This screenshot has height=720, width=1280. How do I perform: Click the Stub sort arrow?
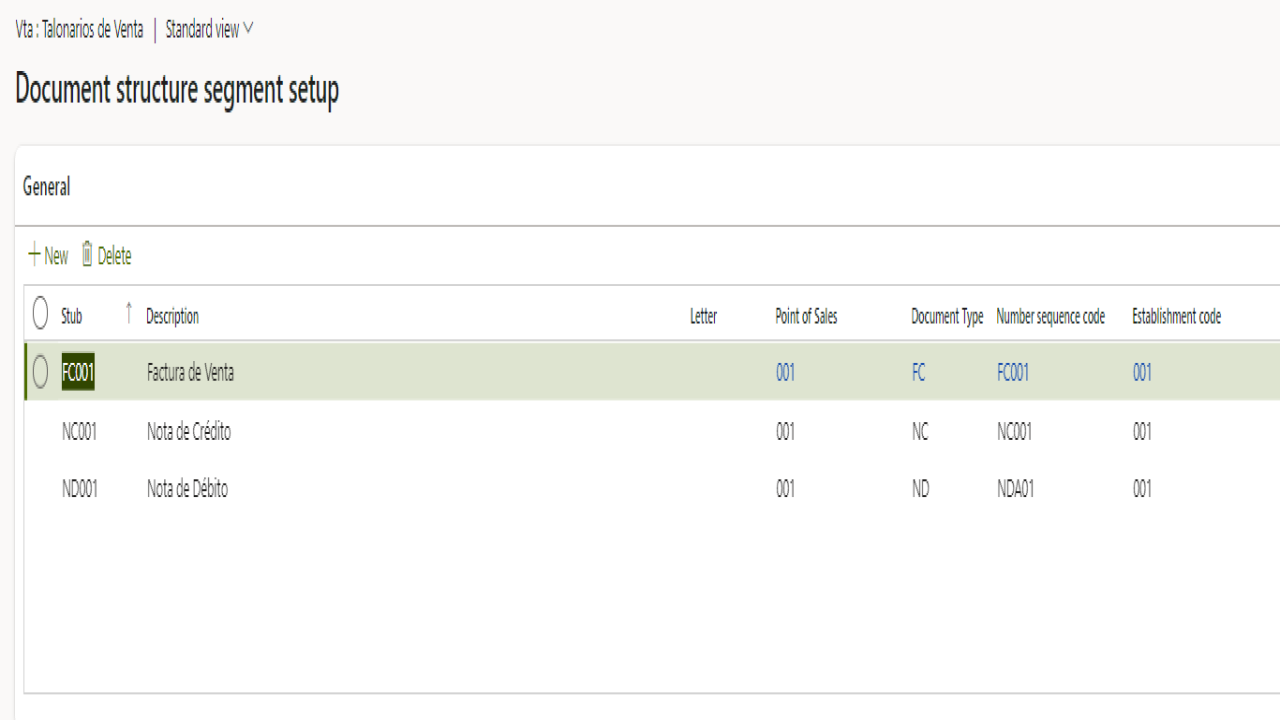click(128, 314)
